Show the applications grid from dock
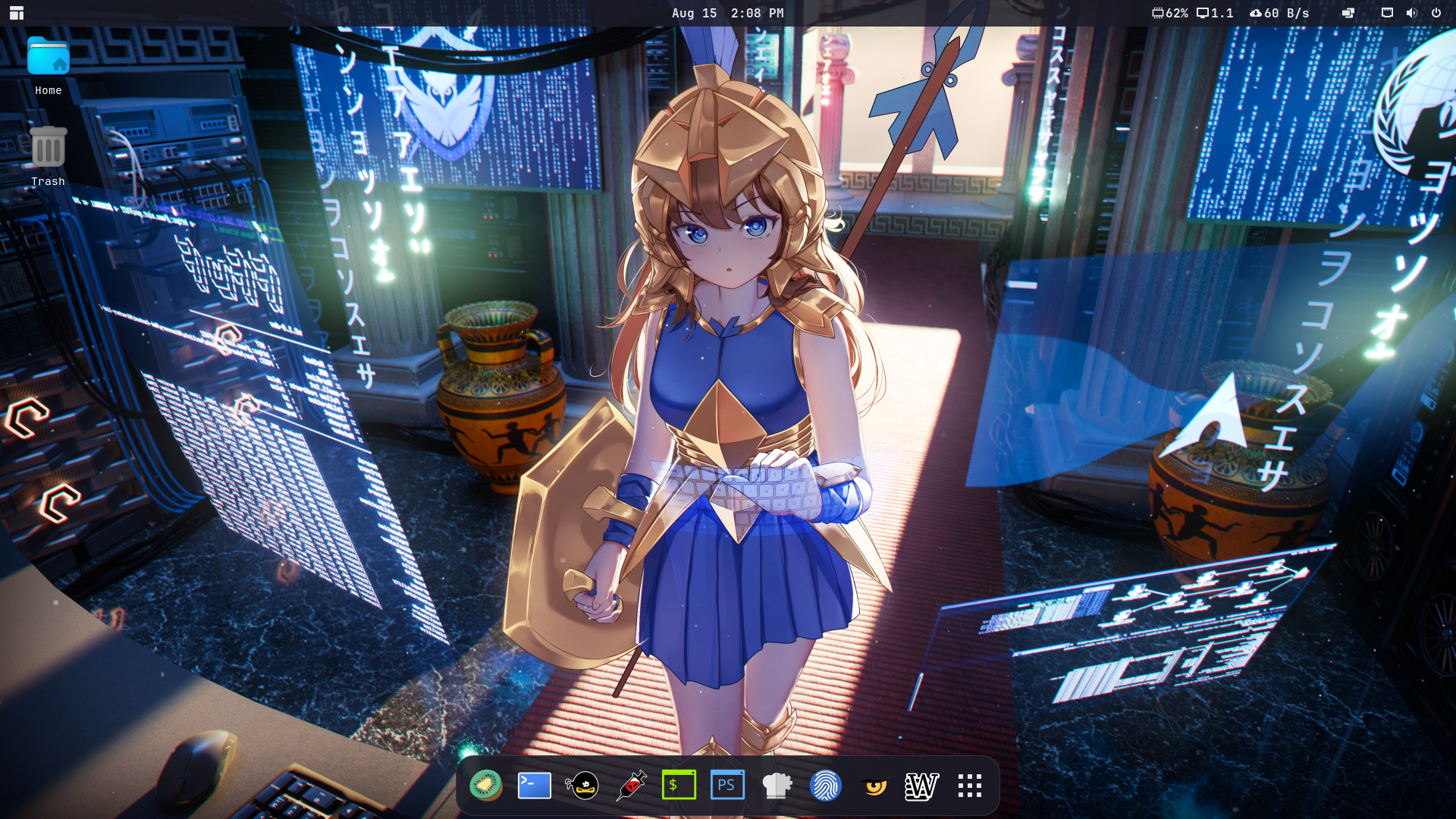This screenshot has width=1456, height=819. pos(970,786)
